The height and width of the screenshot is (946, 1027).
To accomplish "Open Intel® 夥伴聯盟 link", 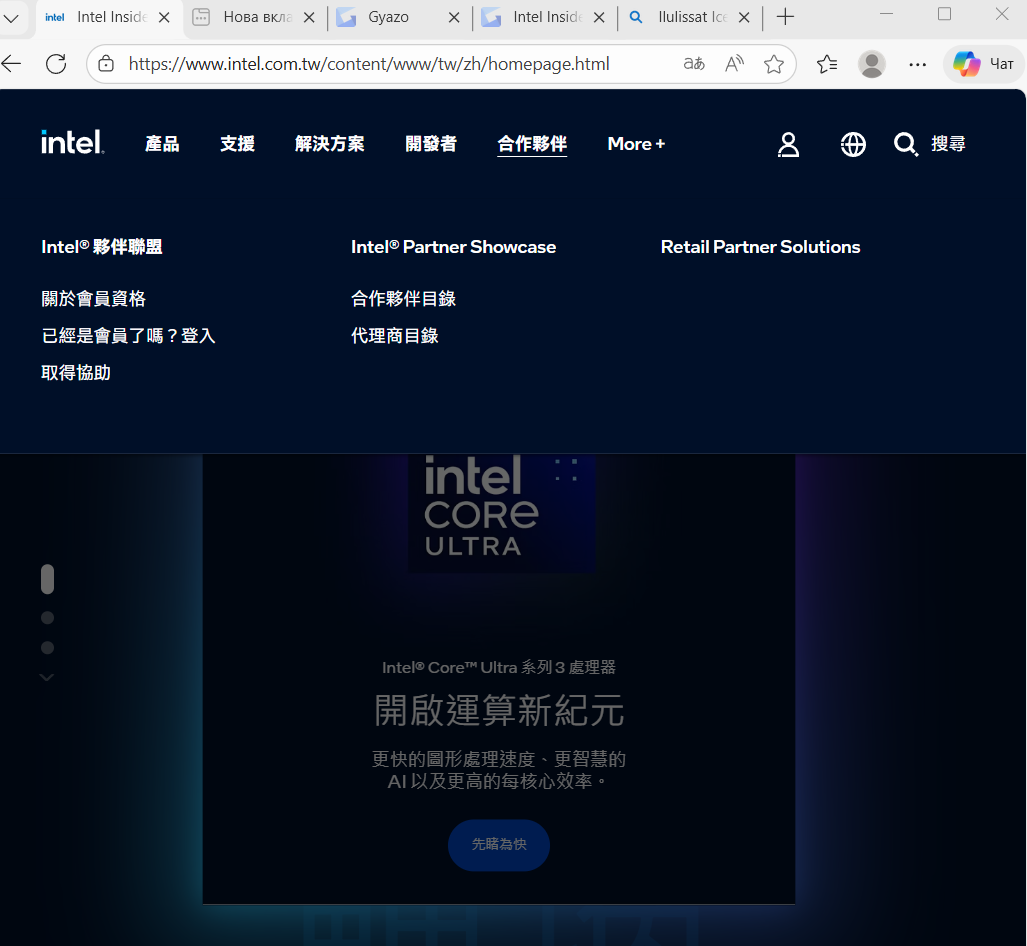I will 102,247.
